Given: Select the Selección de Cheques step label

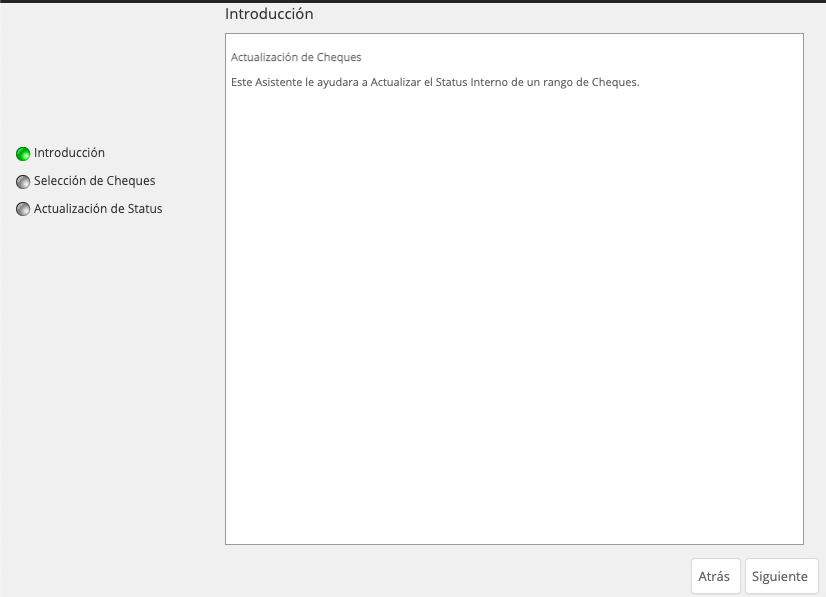Looking at the screenshot, I should tap(95, 181).
